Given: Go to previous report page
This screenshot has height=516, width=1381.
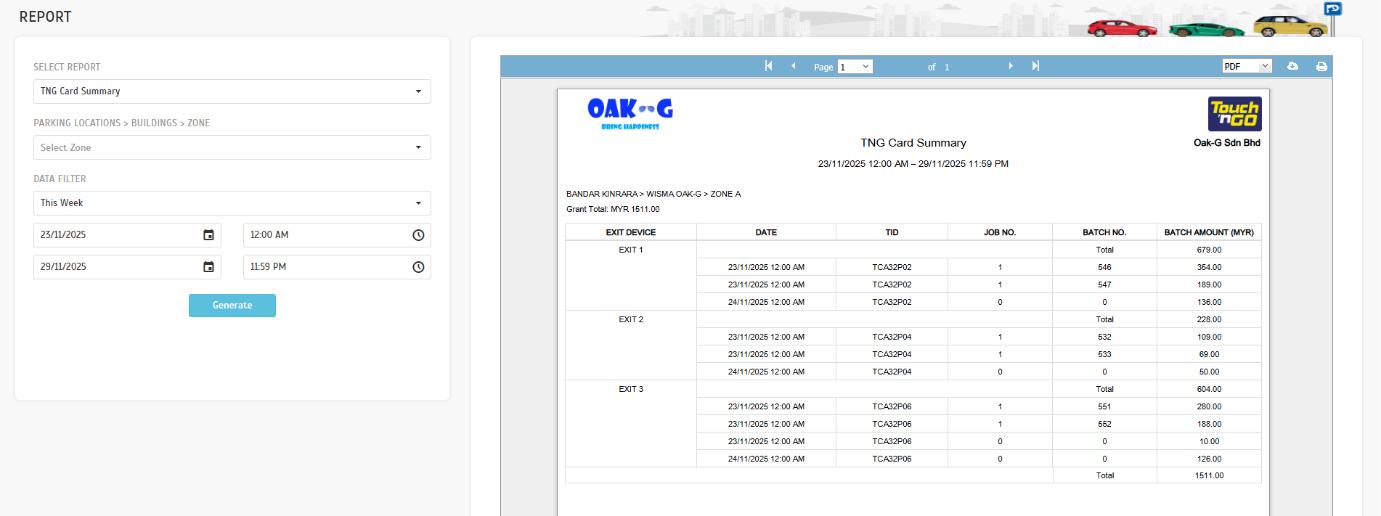Looking at the screenshot, I should [x=793, y=66].
